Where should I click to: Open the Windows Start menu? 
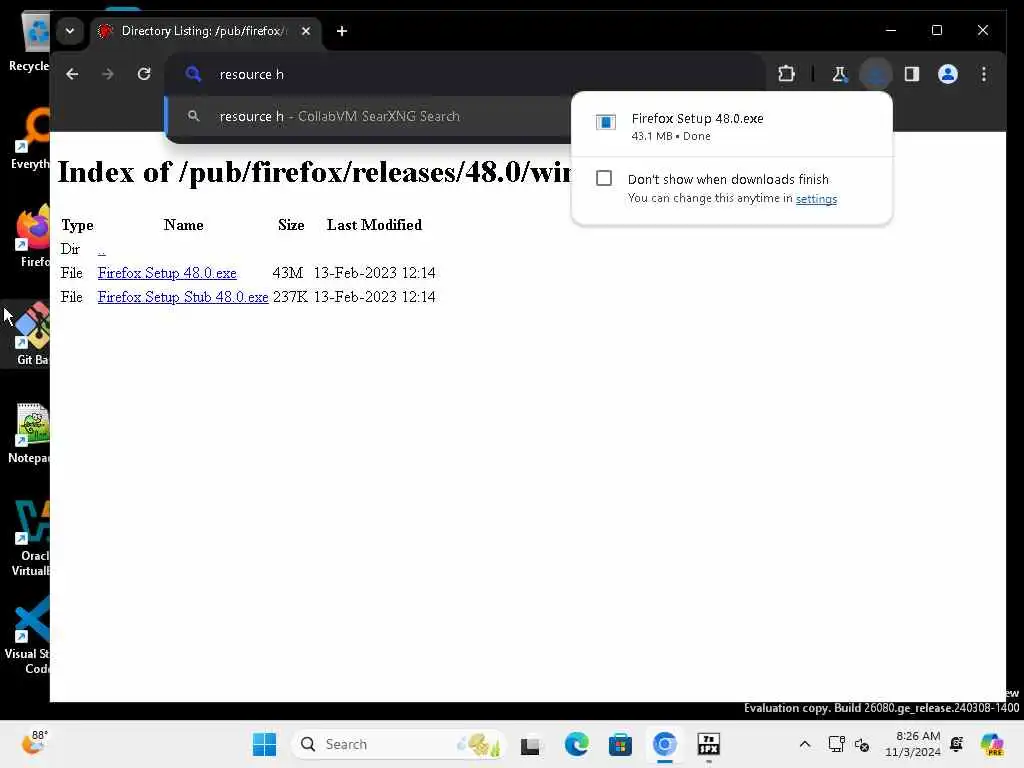click(264, 744)
